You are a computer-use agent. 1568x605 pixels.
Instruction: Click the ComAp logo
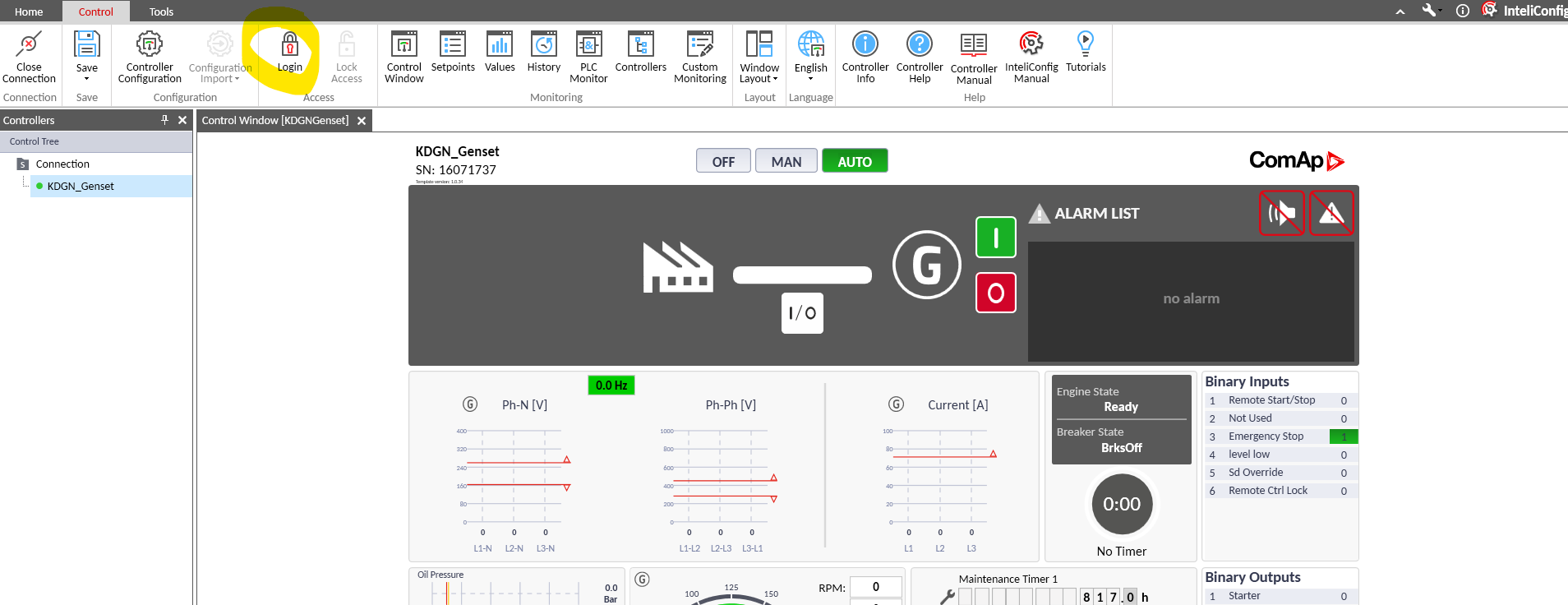(1297, 160)
